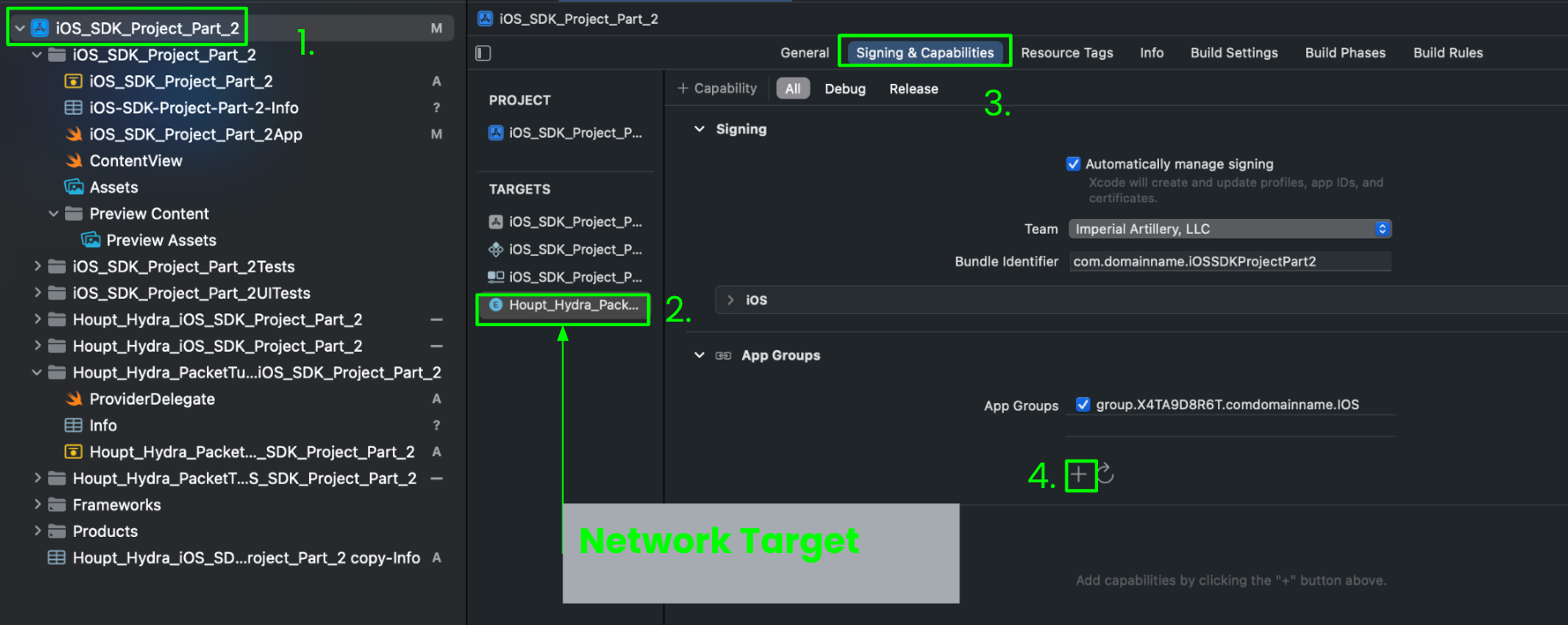Click the Products folder icon
Image resolution: width=1568 pixels, height=625 pixels.
coord(57,532)
